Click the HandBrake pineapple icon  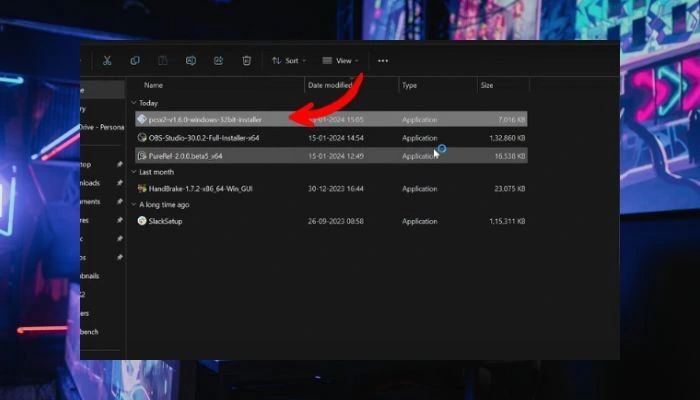(142, 188)
